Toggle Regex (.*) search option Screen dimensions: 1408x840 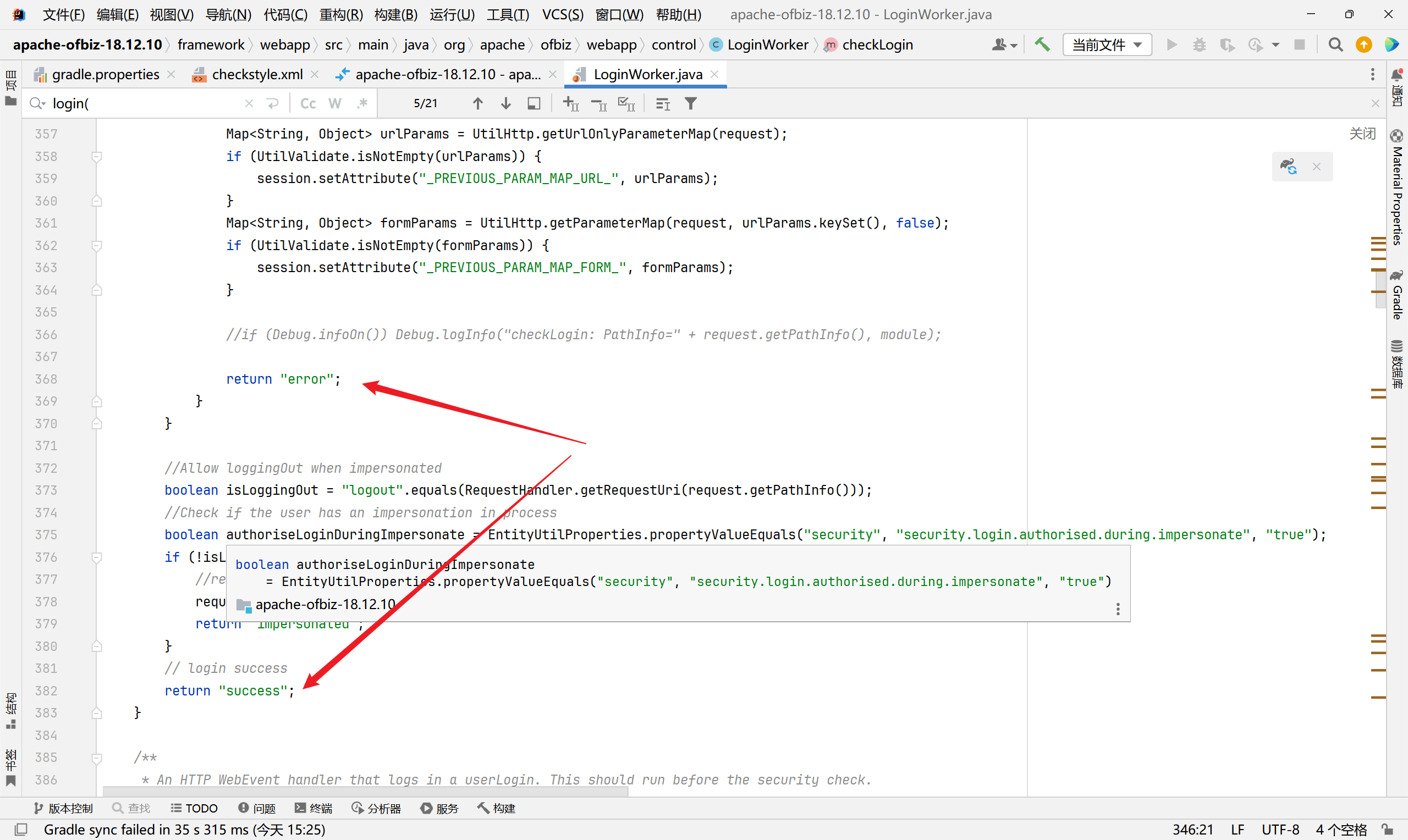pyautogui.click(x=362, y=103)
